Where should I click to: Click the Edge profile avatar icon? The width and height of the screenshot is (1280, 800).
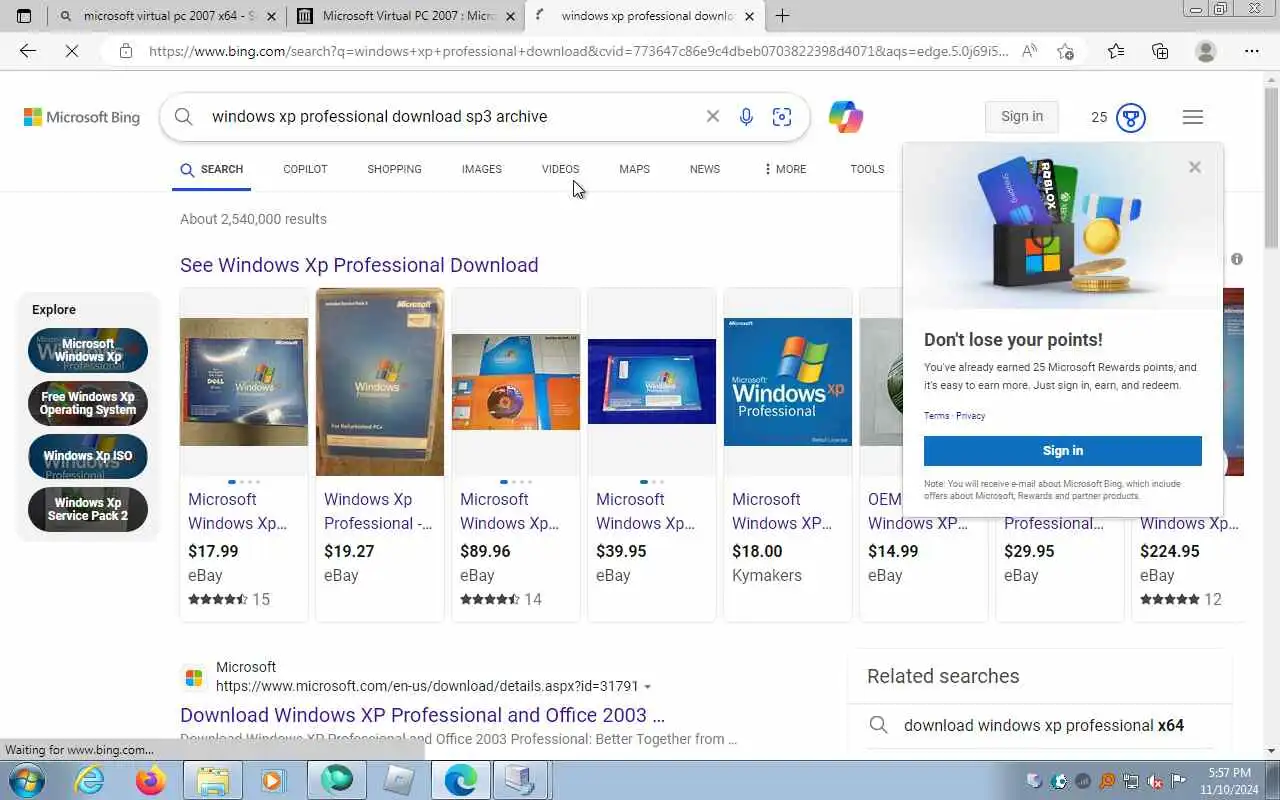pos(1206,51)
